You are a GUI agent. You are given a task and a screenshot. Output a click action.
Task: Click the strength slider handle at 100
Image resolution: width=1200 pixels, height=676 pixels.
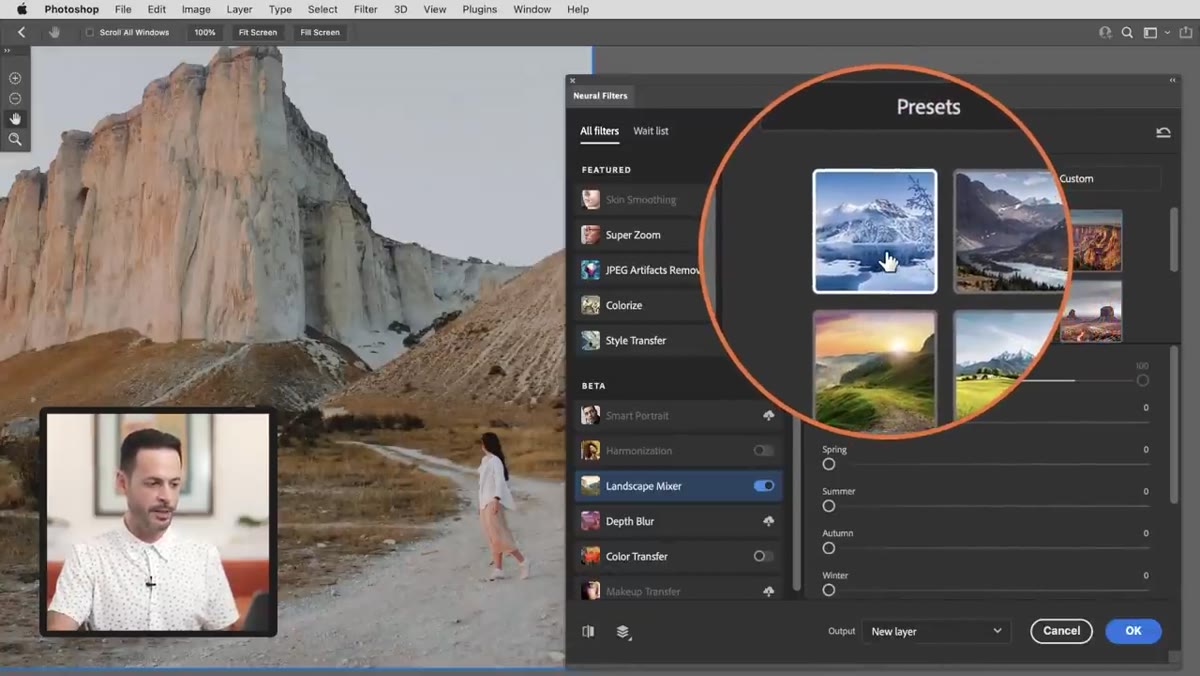1143,380
